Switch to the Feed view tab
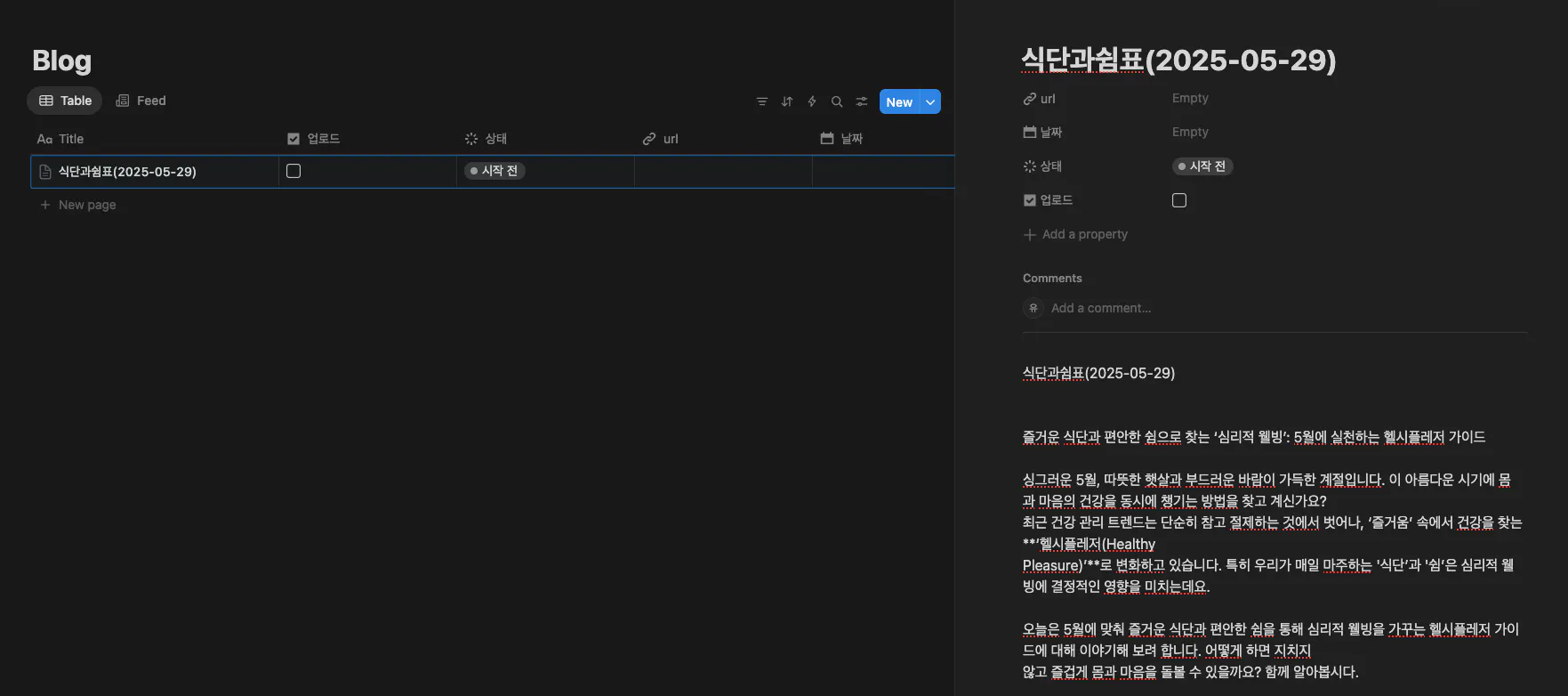This screenshot has height=696, width=1568. [x=141, y=101]
